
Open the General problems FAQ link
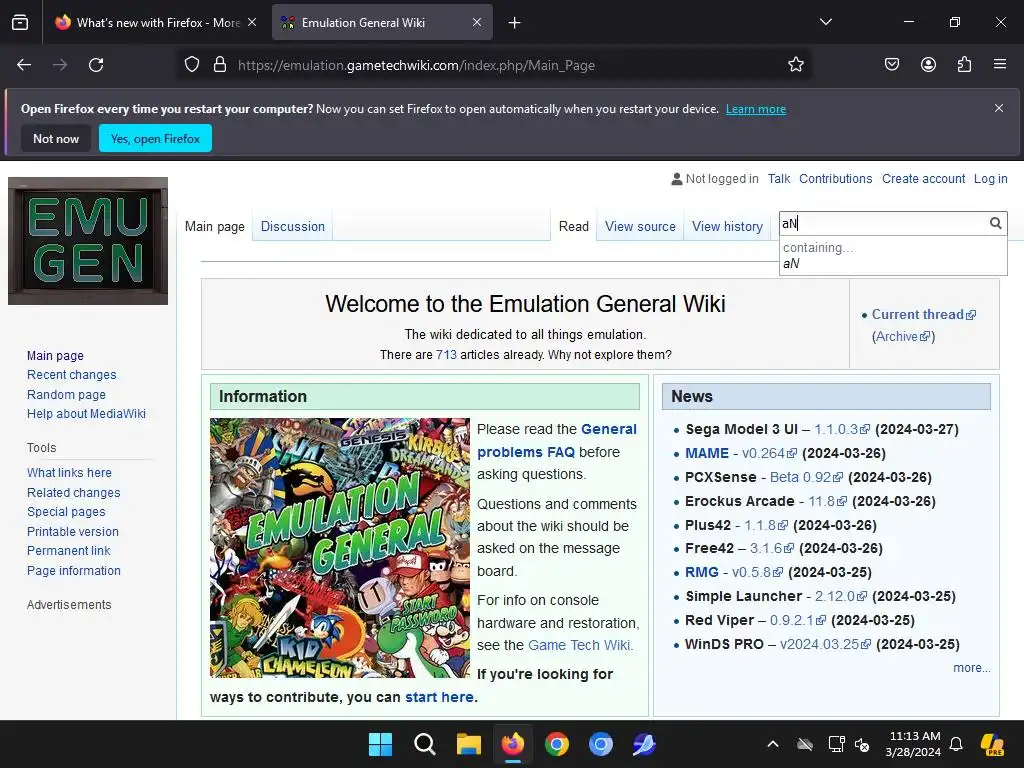556,440
